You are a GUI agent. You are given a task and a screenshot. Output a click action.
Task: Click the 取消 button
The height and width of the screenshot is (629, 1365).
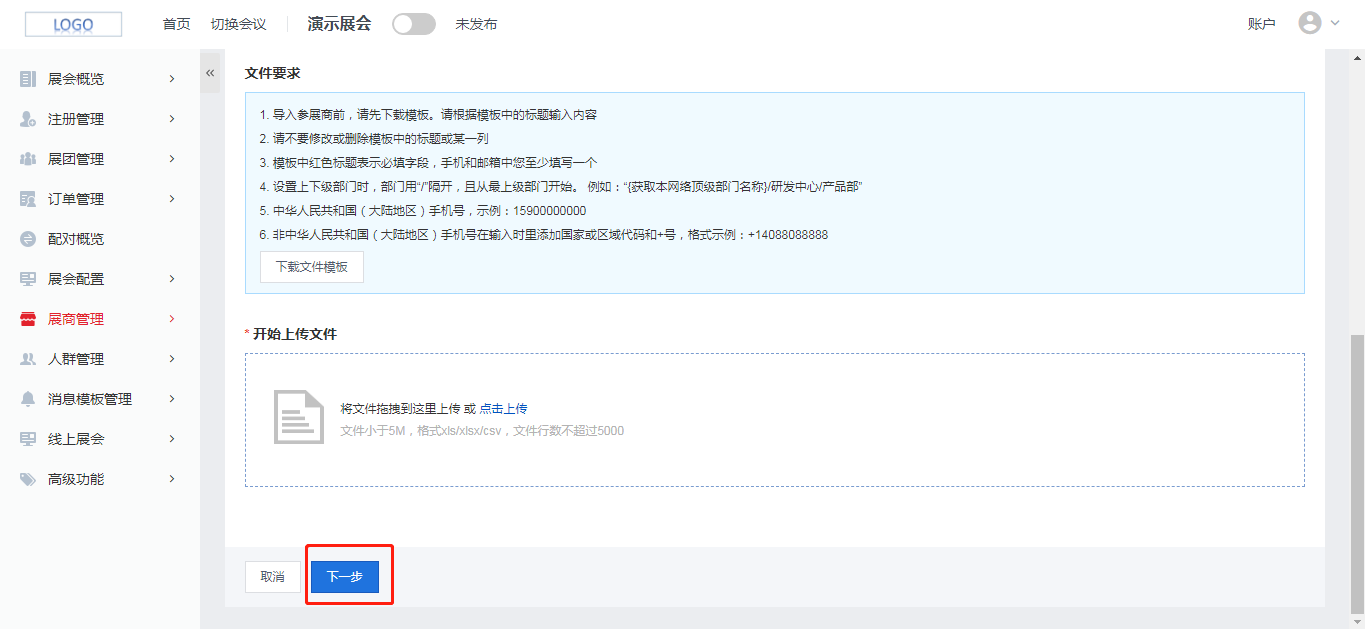point(273,577)
